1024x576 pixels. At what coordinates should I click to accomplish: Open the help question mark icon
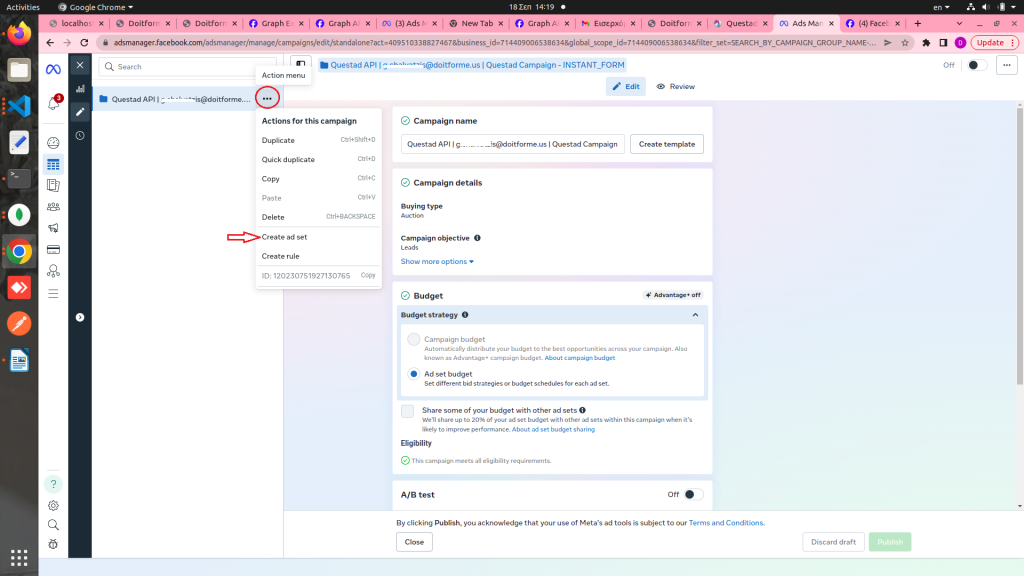tap(53, 484)
